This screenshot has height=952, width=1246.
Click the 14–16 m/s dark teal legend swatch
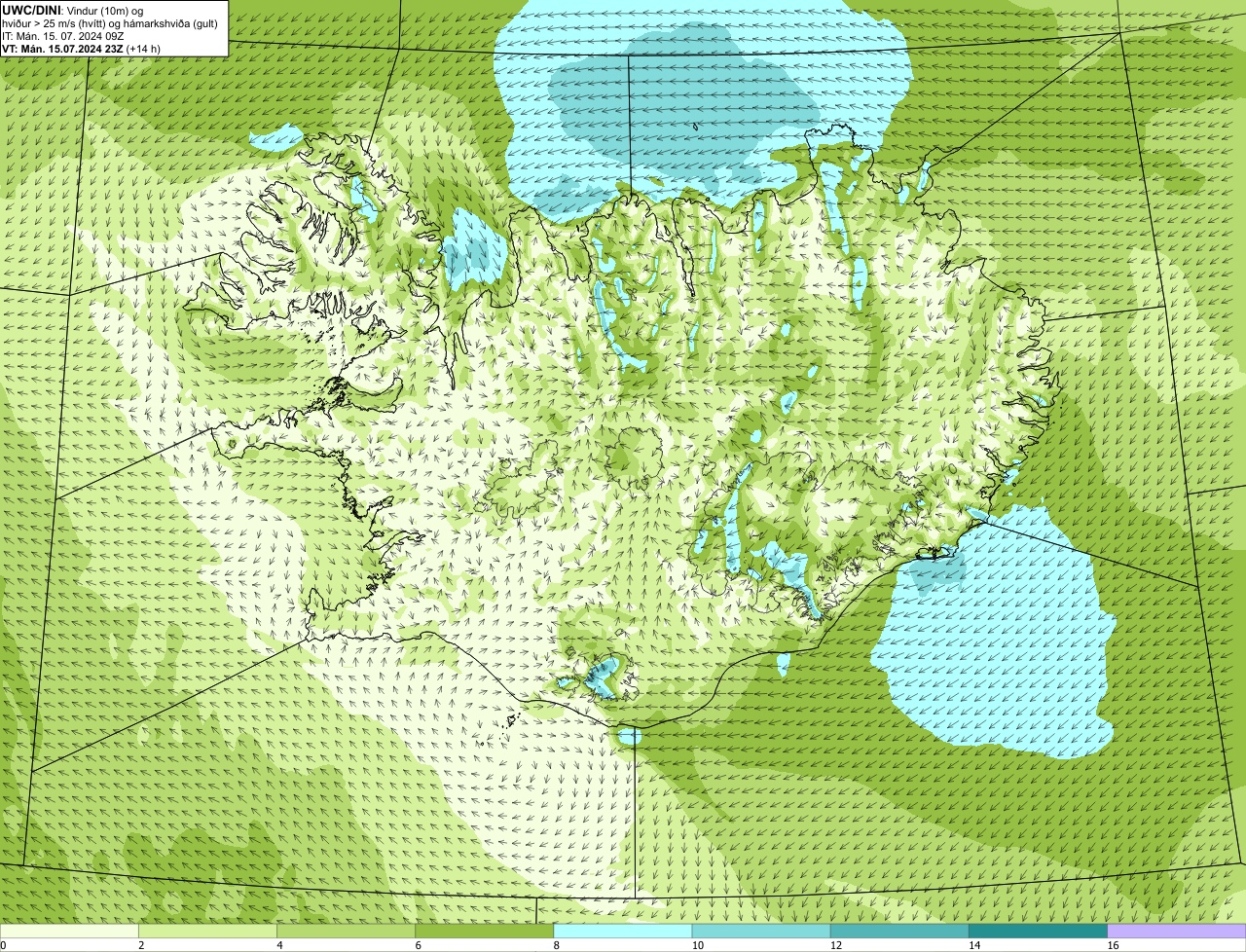[1038, 932]
